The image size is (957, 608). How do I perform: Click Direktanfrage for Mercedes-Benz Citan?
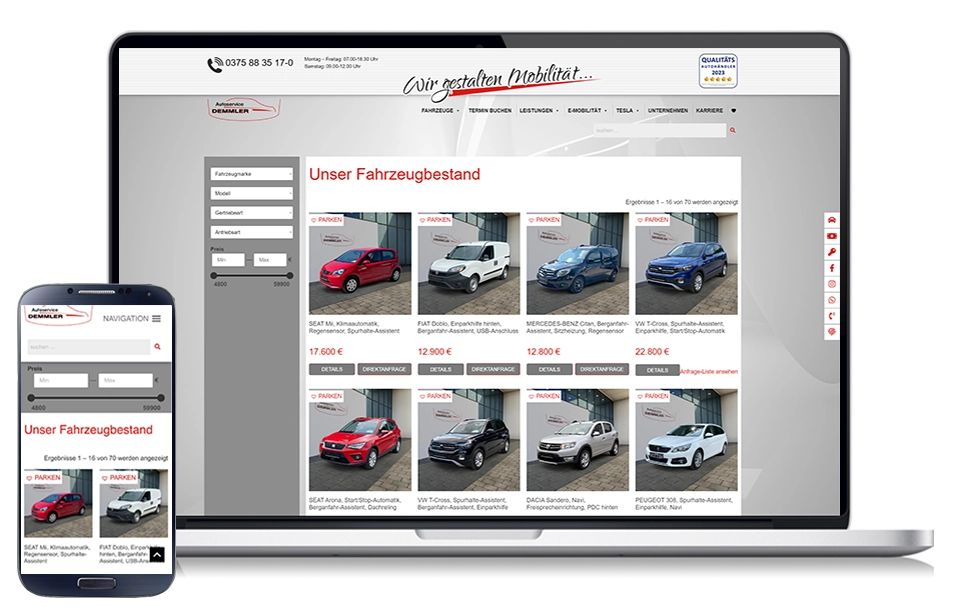[601, 369]
